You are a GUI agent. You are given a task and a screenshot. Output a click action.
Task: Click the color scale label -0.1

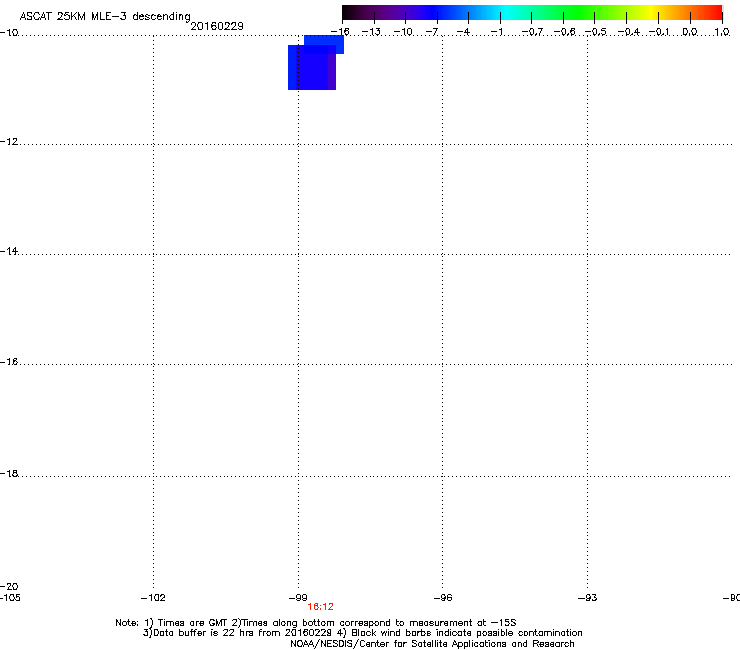(x=659, y=32)
